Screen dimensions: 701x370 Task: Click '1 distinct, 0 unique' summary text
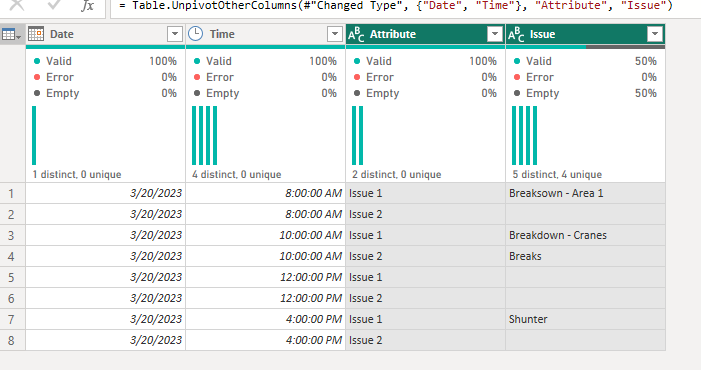[x=77, y=175]
